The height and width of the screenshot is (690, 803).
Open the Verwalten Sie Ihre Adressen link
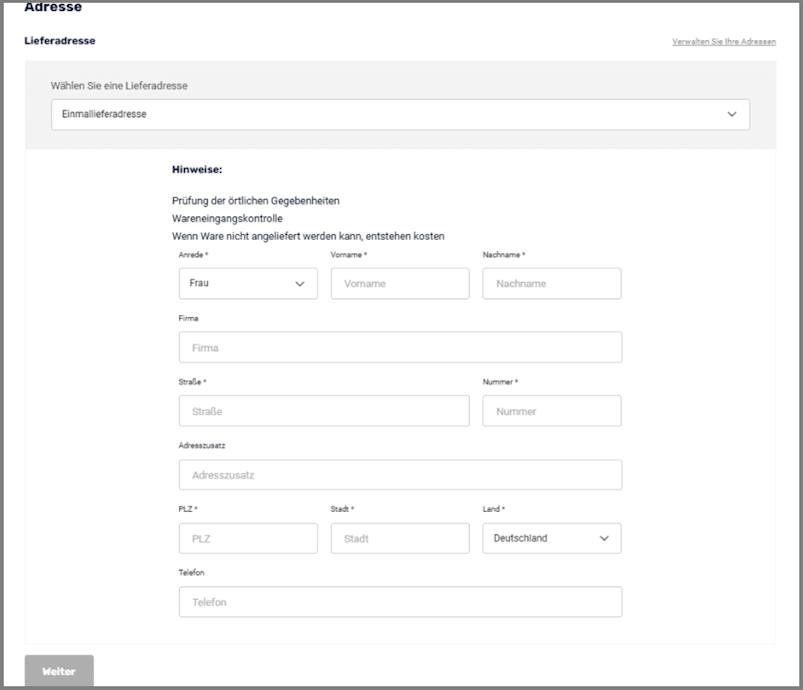click(723, 42)
